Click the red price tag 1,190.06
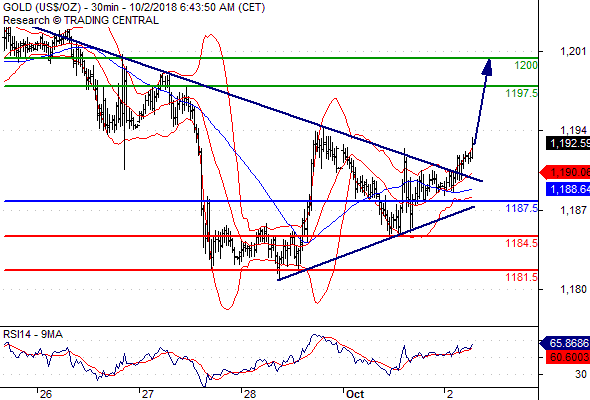Image resolution: width=590 pixels, height=400 pixels. [x=565, y=173]
